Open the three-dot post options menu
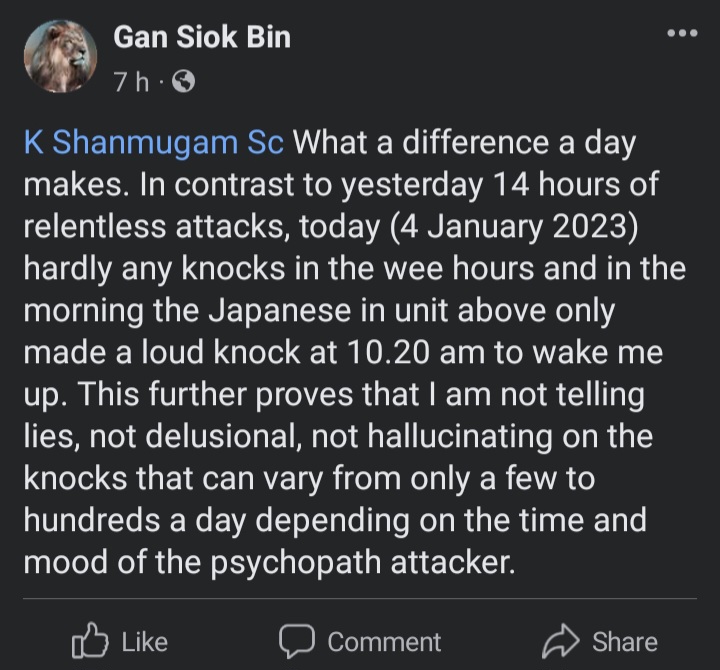 (682, 33)
